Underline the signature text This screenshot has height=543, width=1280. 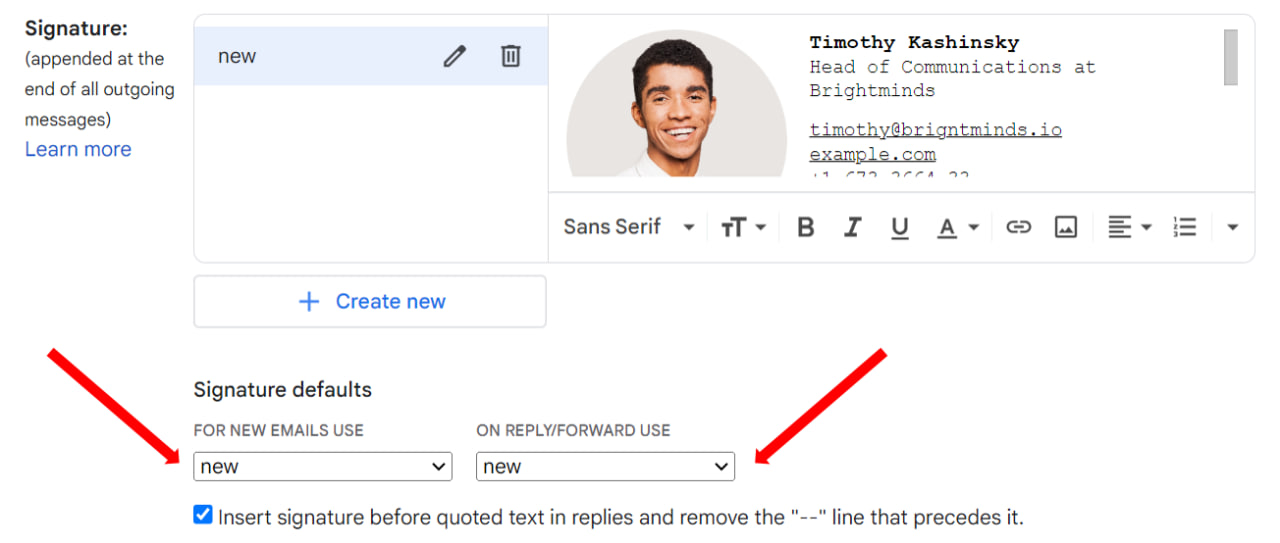900,227
